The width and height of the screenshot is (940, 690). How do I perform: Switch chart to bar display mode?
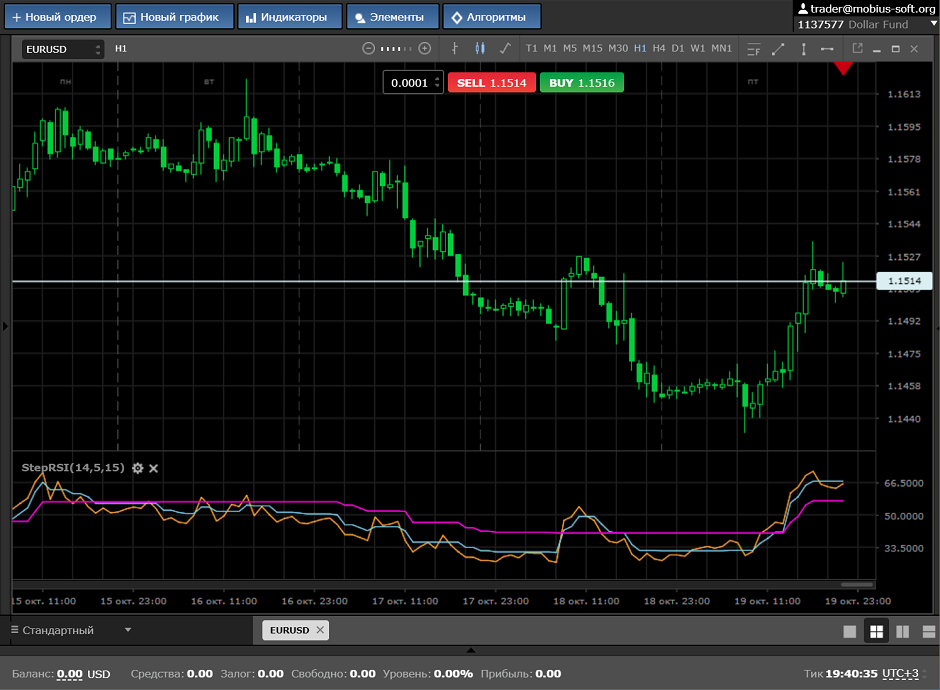click(x=456, y=48)
